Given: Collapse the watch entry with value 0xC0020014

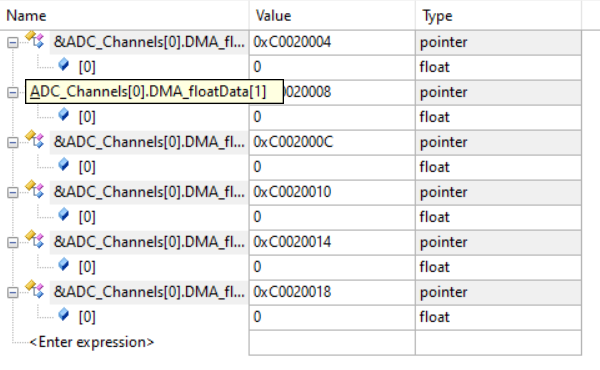Looking at the screenshot, I should (13, 243).
